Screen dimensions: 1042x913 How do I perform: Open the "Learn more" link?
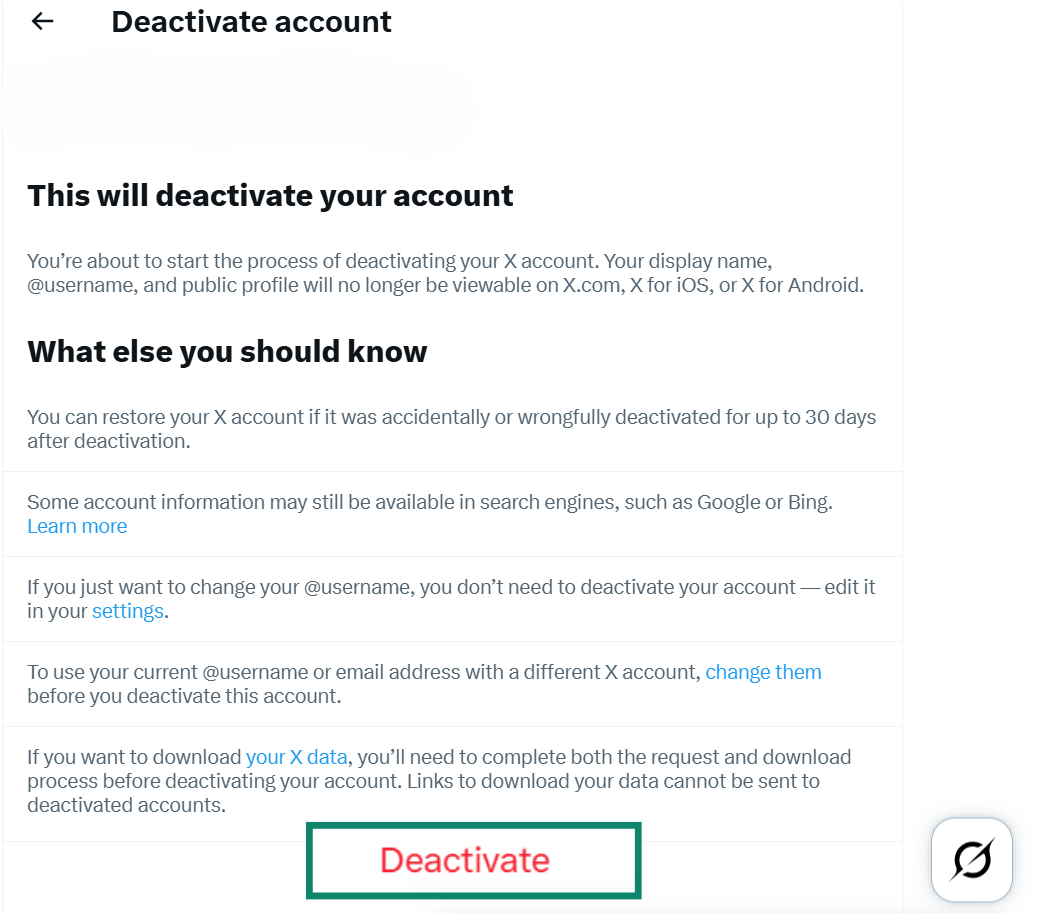(77, 526)
